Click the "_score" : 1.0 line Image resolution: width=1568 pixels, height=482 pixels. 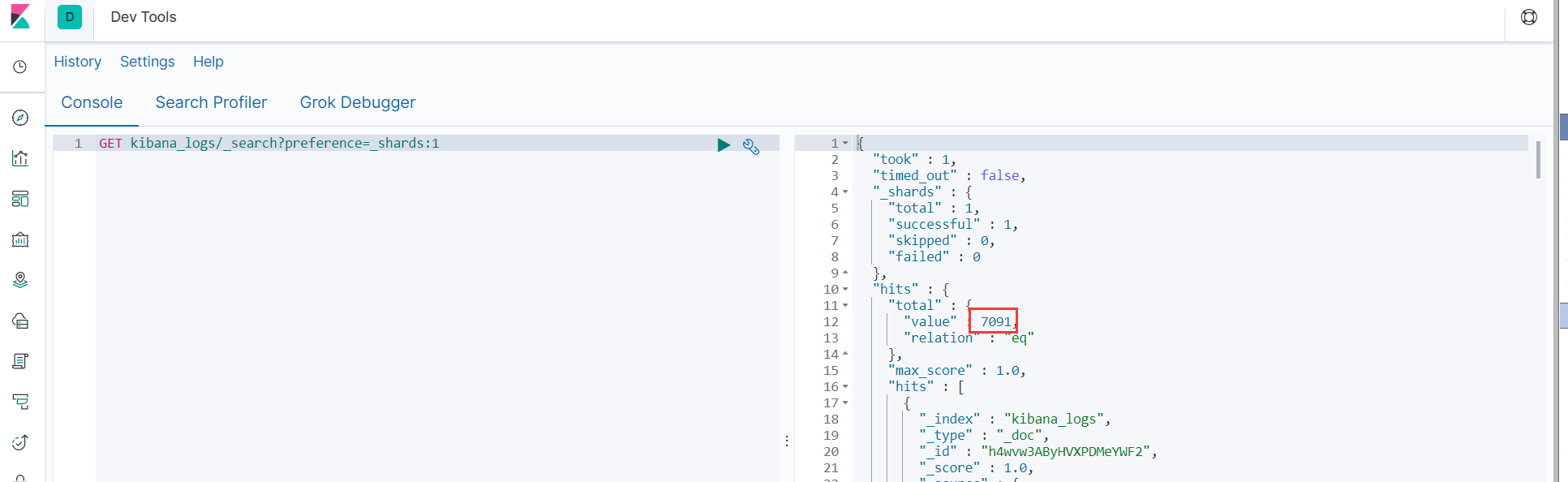point(977,467)
